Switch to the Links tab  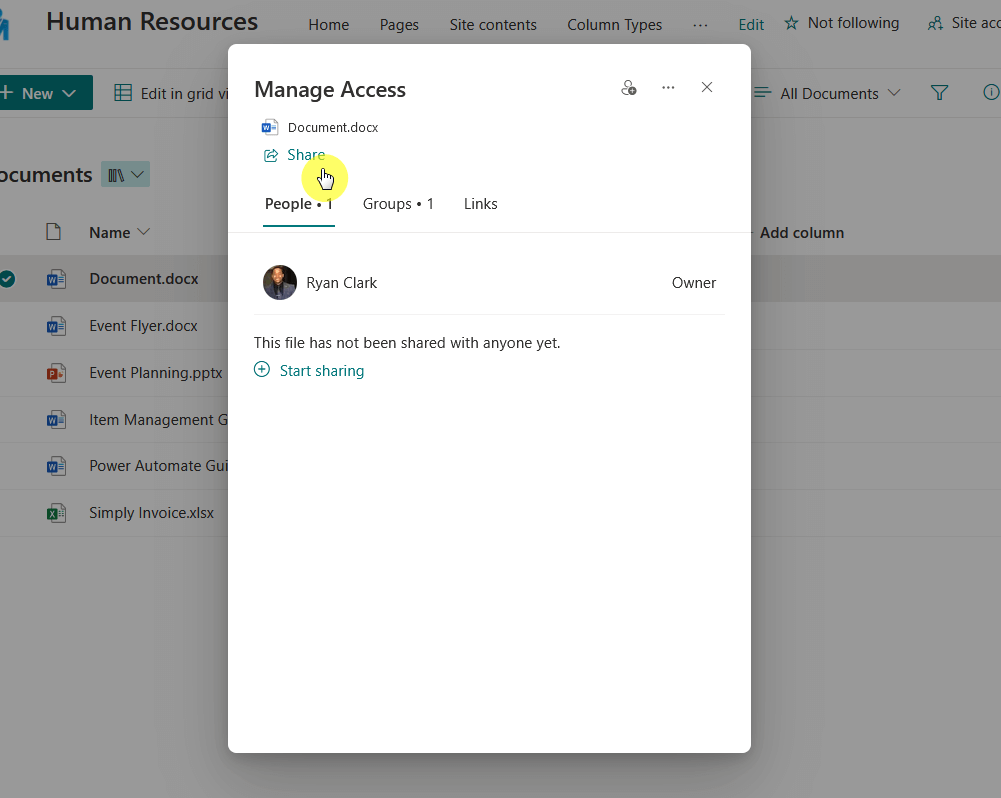pos(481,204)
